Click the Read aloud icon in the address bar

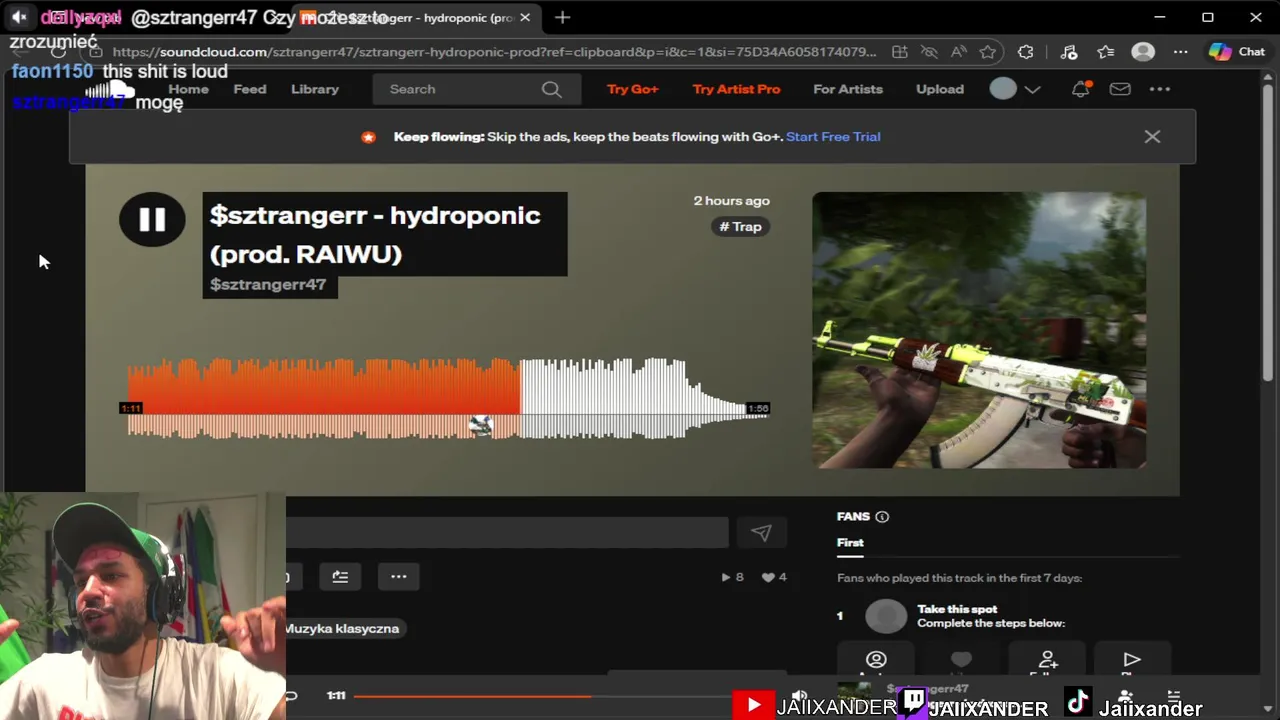coord(958,52)
